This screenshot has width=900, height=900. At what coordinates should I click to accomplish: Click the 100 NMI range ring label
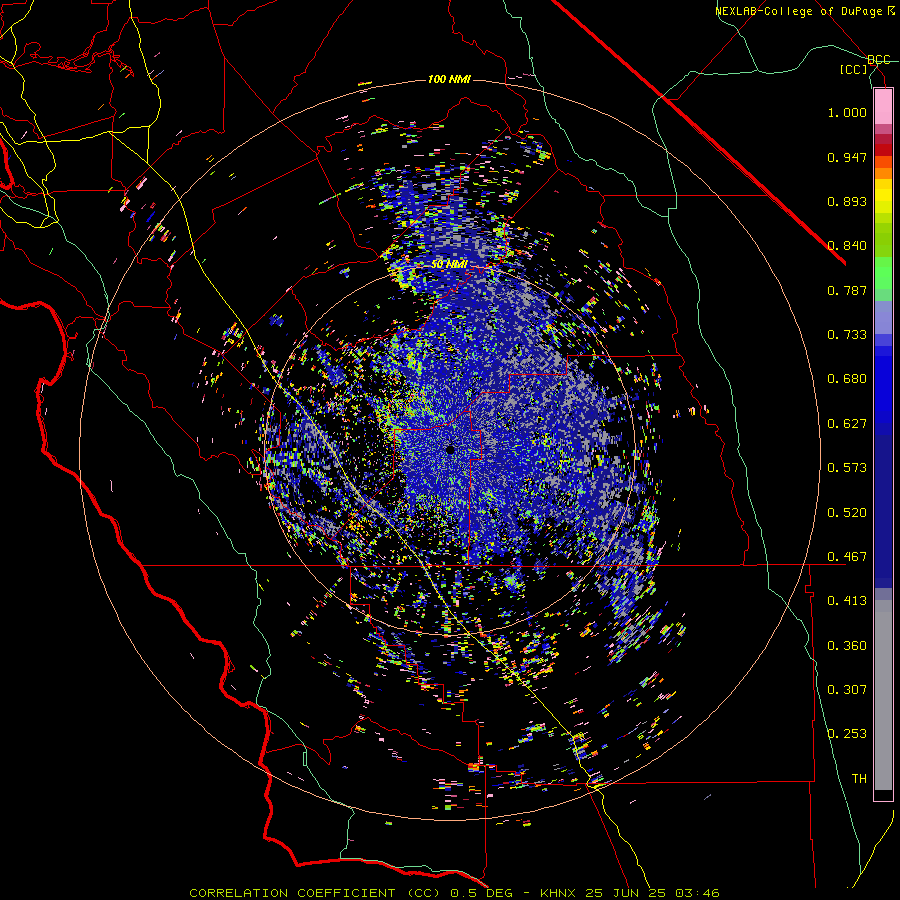coord(449,79)
